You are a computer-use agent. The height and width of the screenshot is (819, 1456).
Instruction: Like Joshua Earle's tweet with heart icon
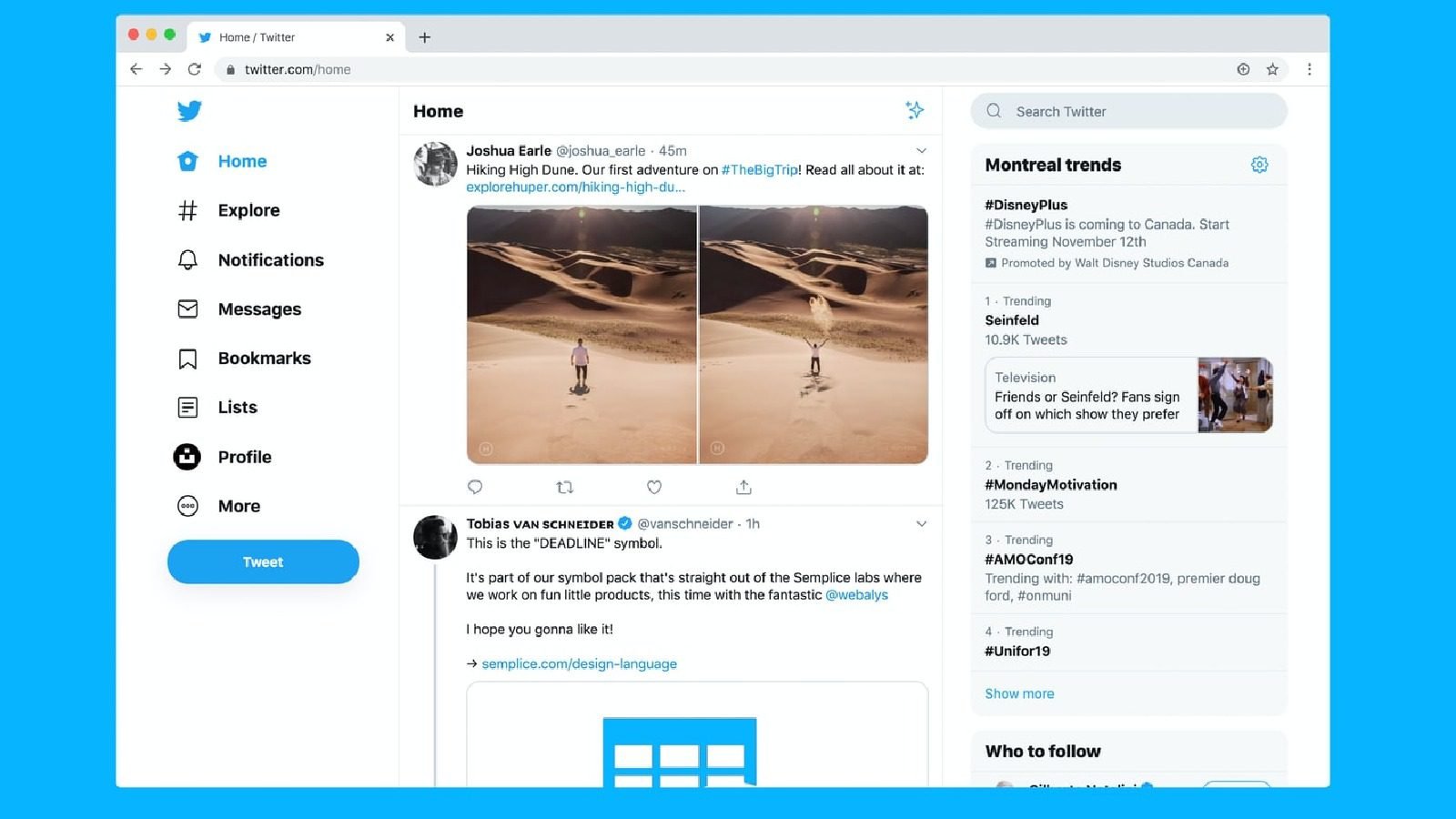654,488
